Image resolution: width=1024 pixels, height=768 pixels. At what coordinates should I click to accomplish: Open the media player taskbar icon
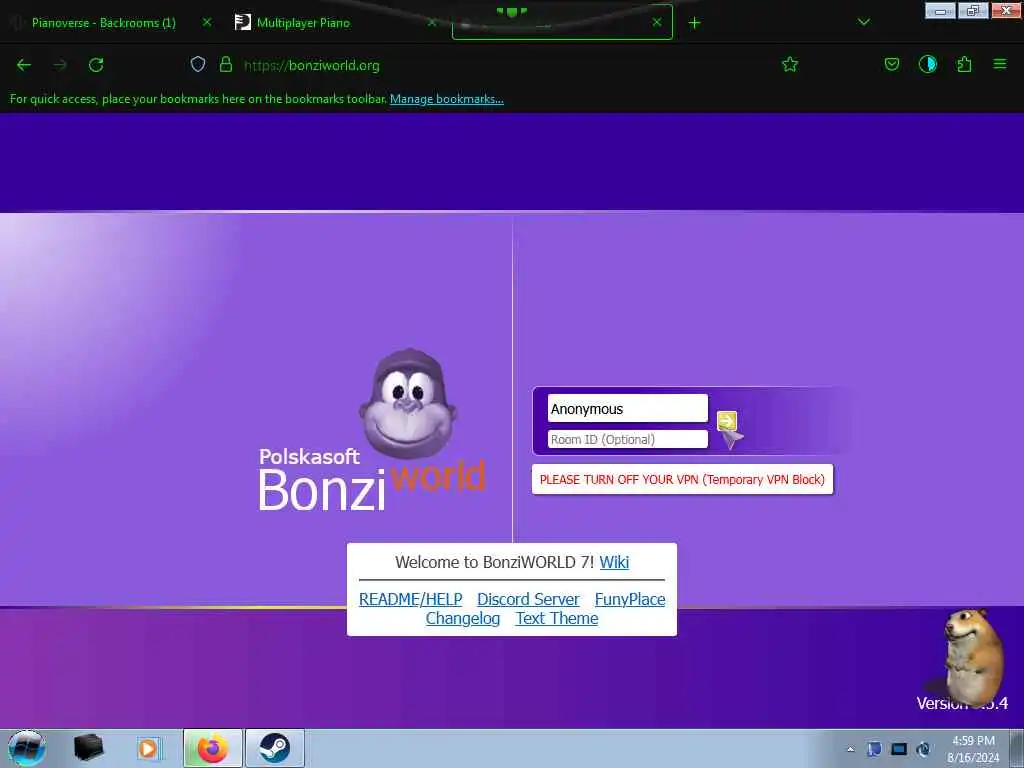(149, 748)
